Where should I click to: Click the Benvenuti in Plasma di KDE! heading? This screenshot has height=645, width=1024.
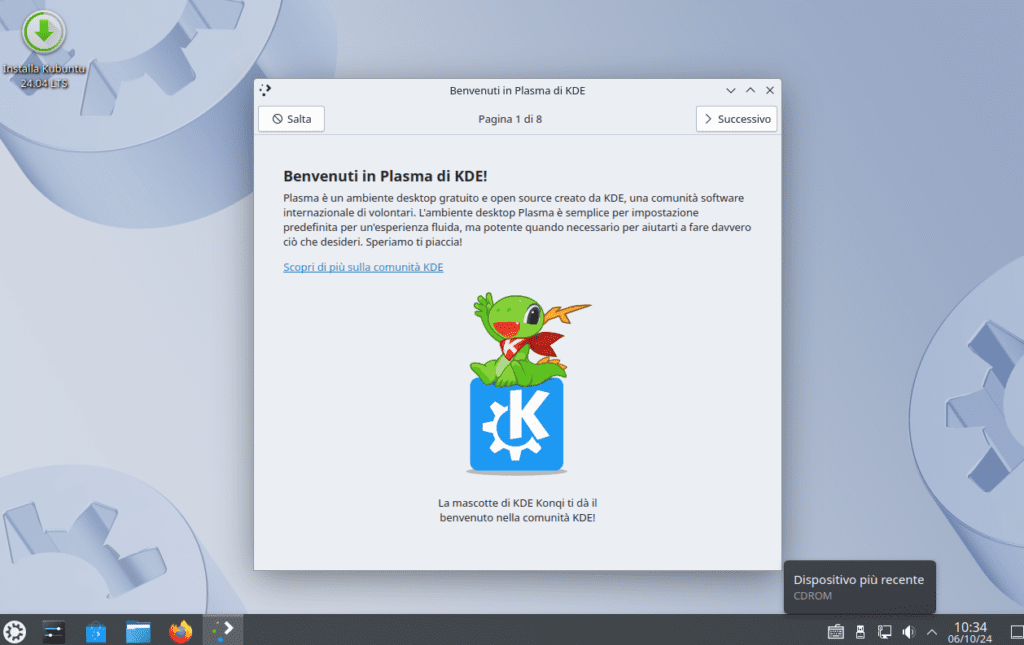point(385,176)
